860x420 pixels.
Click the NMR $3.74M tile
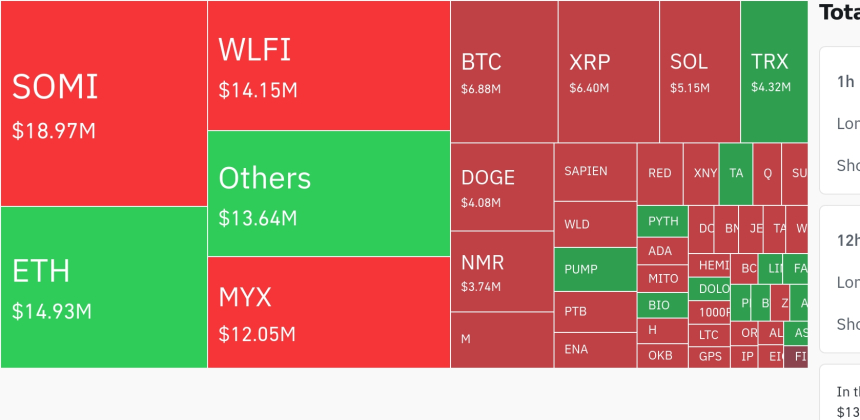502,271
